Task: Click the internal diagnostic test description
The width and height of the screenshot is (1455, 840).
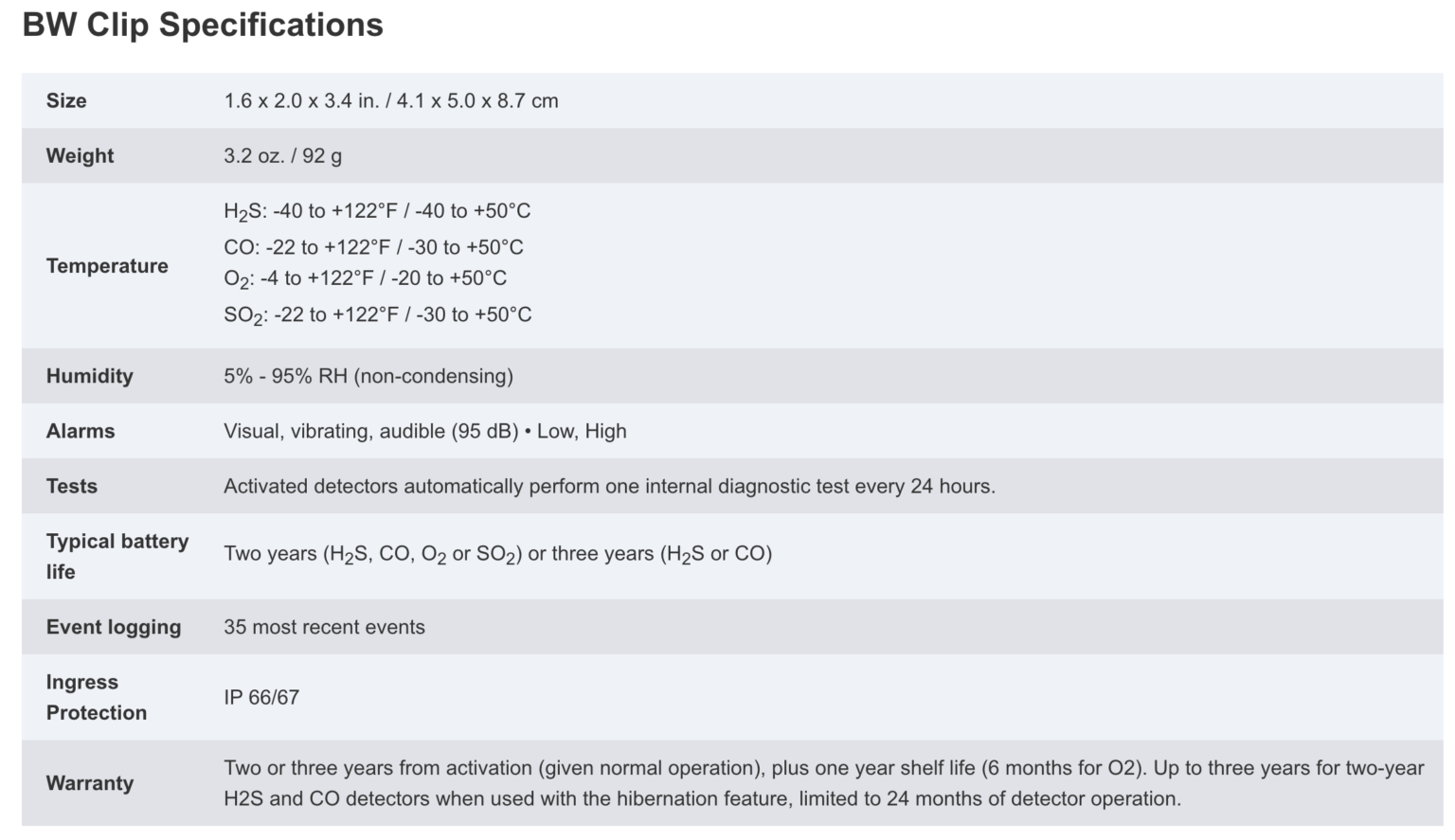Action: click(609, 486)
